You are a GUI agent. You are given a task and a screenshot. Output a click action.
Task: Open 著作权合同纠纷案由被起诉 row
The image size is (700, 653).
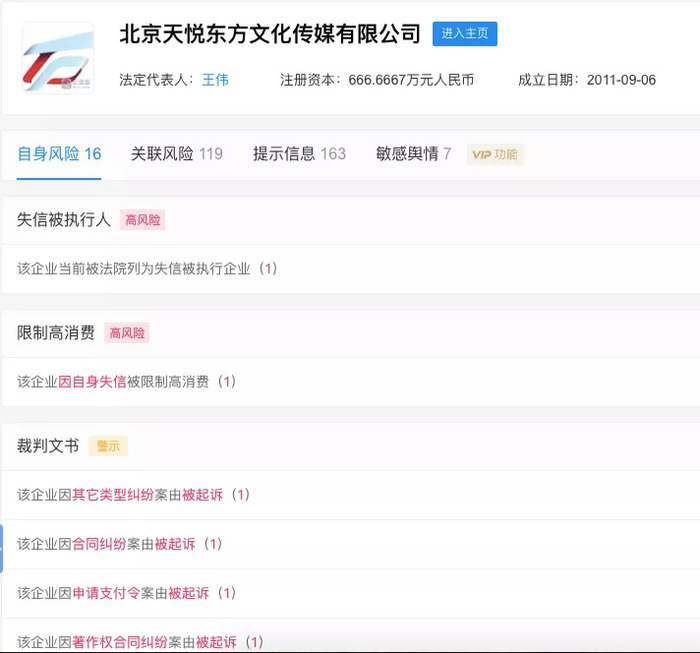pos(350,636)
